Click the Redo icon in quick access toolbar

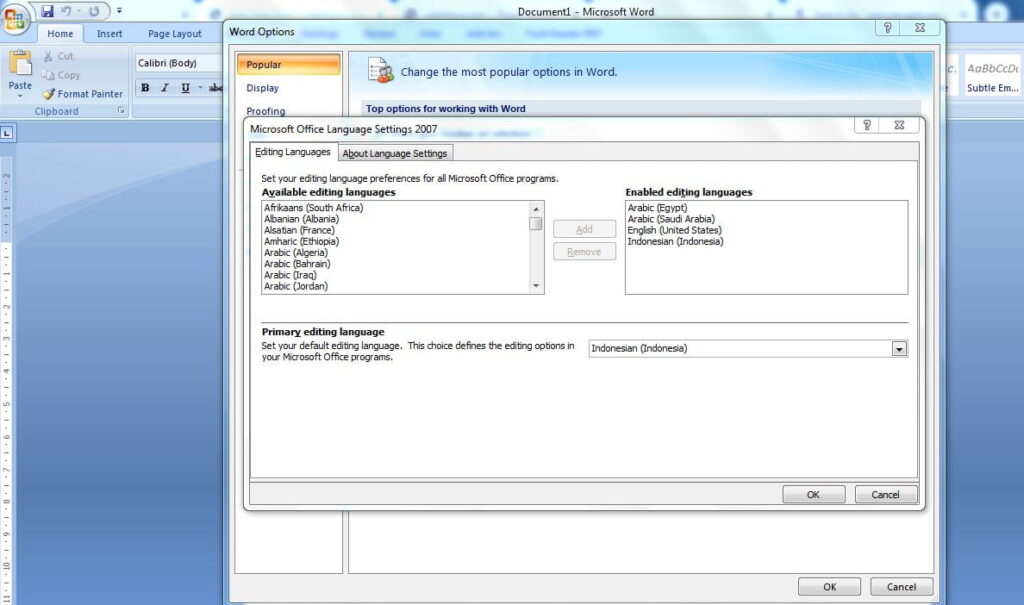coord(95,11)
